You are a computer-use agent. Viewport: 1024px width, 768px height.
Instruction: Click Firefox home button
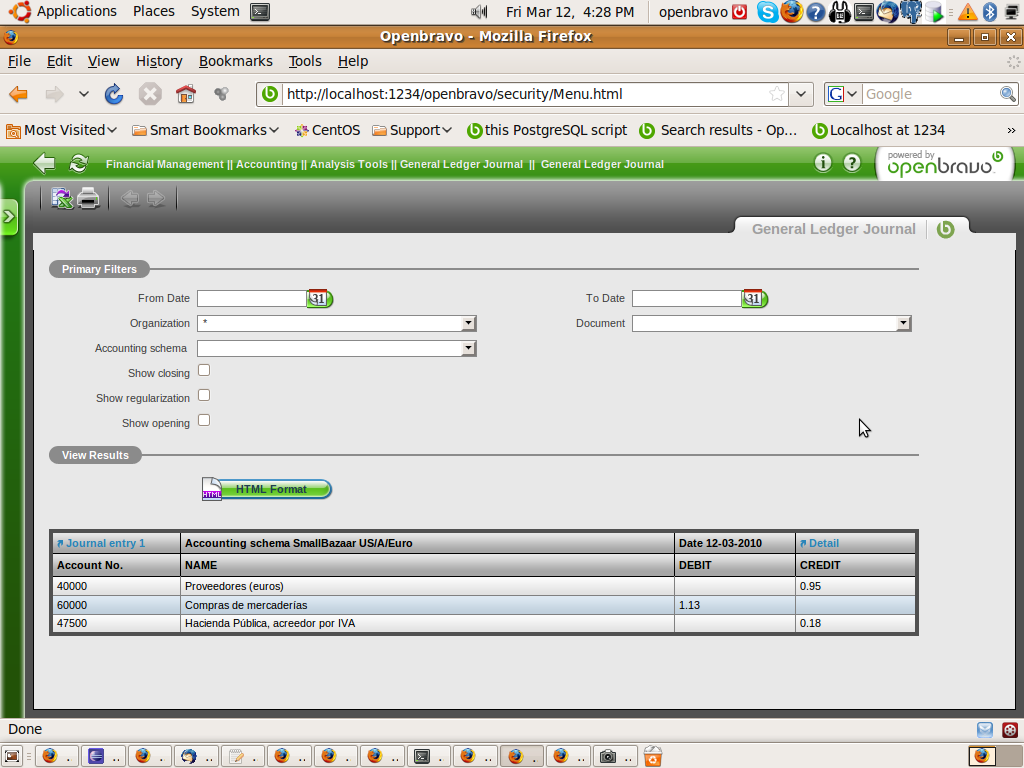coord(185,94)
